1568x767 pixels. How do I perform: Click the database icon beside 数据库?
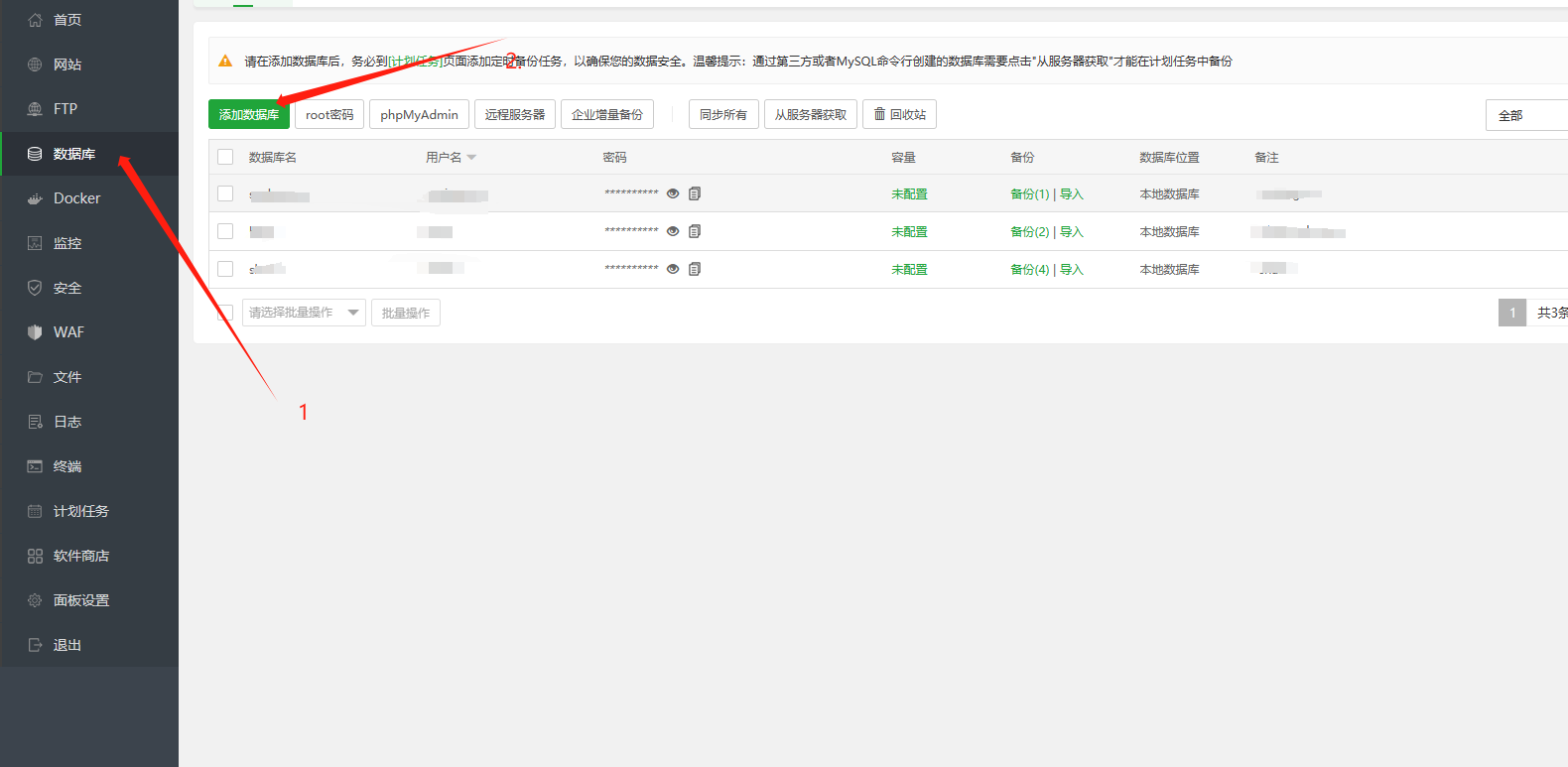click(35, 154)
